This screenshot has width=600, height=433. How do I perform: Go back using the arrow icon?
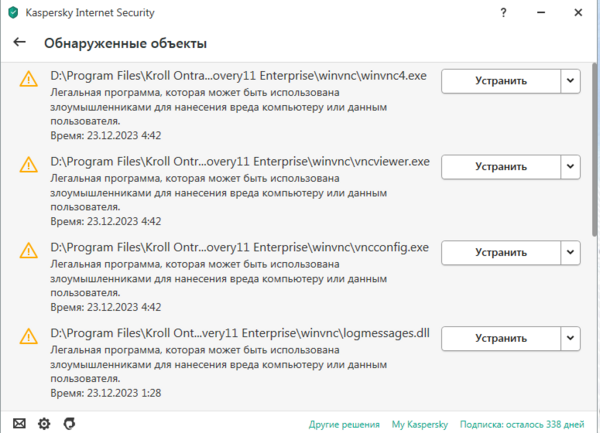[x=19, y=43]
